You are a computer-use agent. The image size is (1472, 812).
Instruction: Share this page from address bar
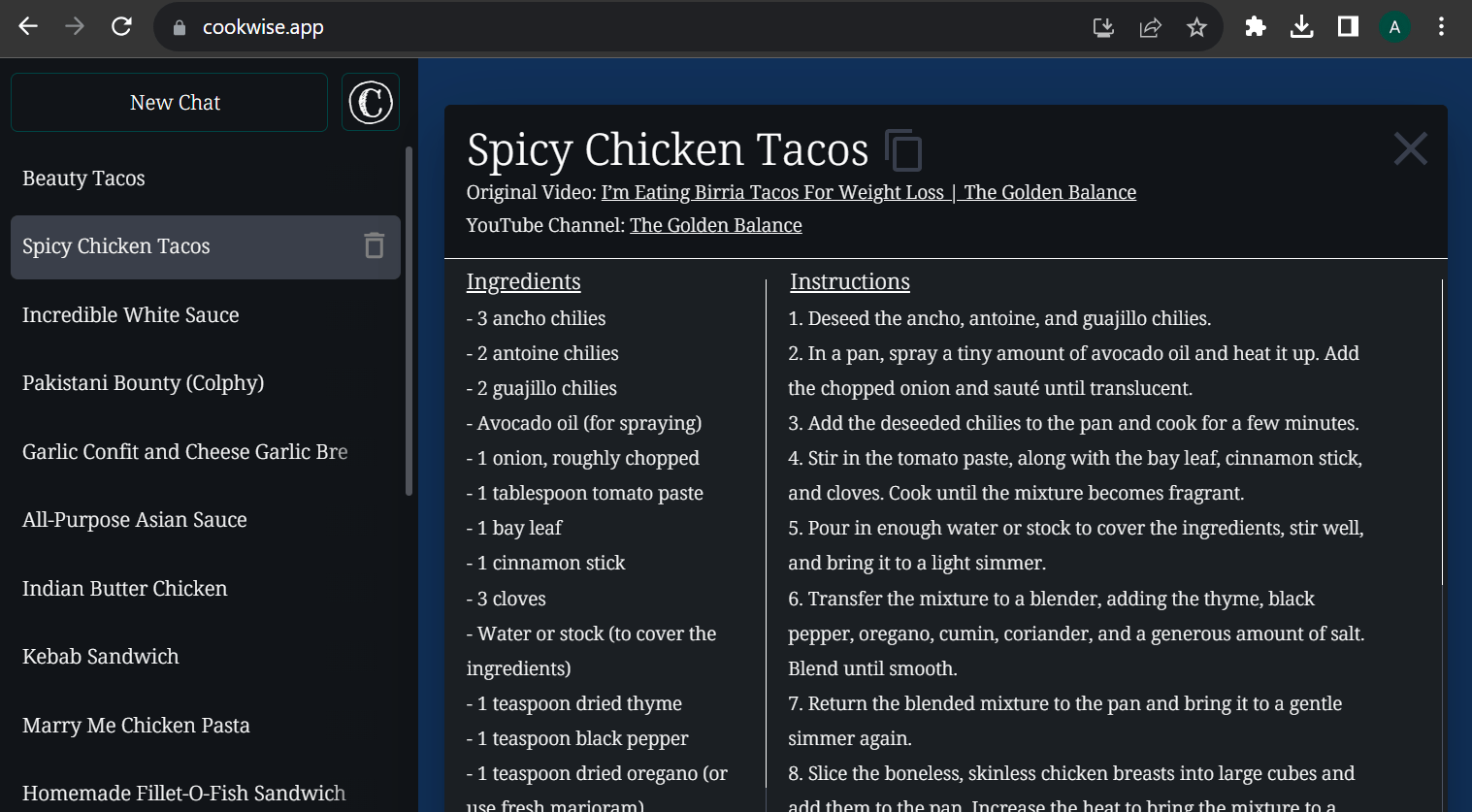(1150, 27)
